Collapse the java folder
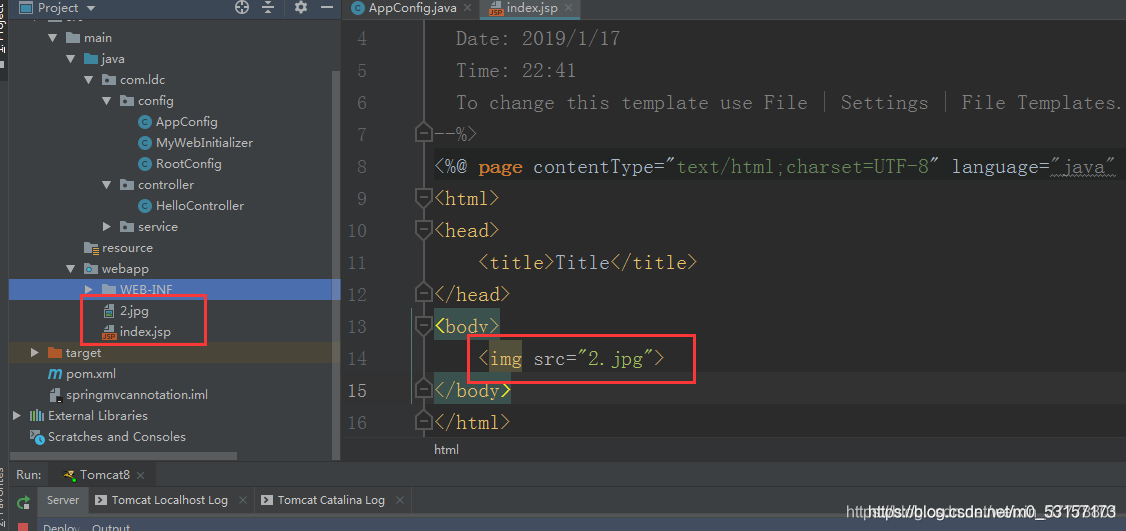Image resolution: width=1126 pixels, height=531 pixels. (x=70, y=59)
